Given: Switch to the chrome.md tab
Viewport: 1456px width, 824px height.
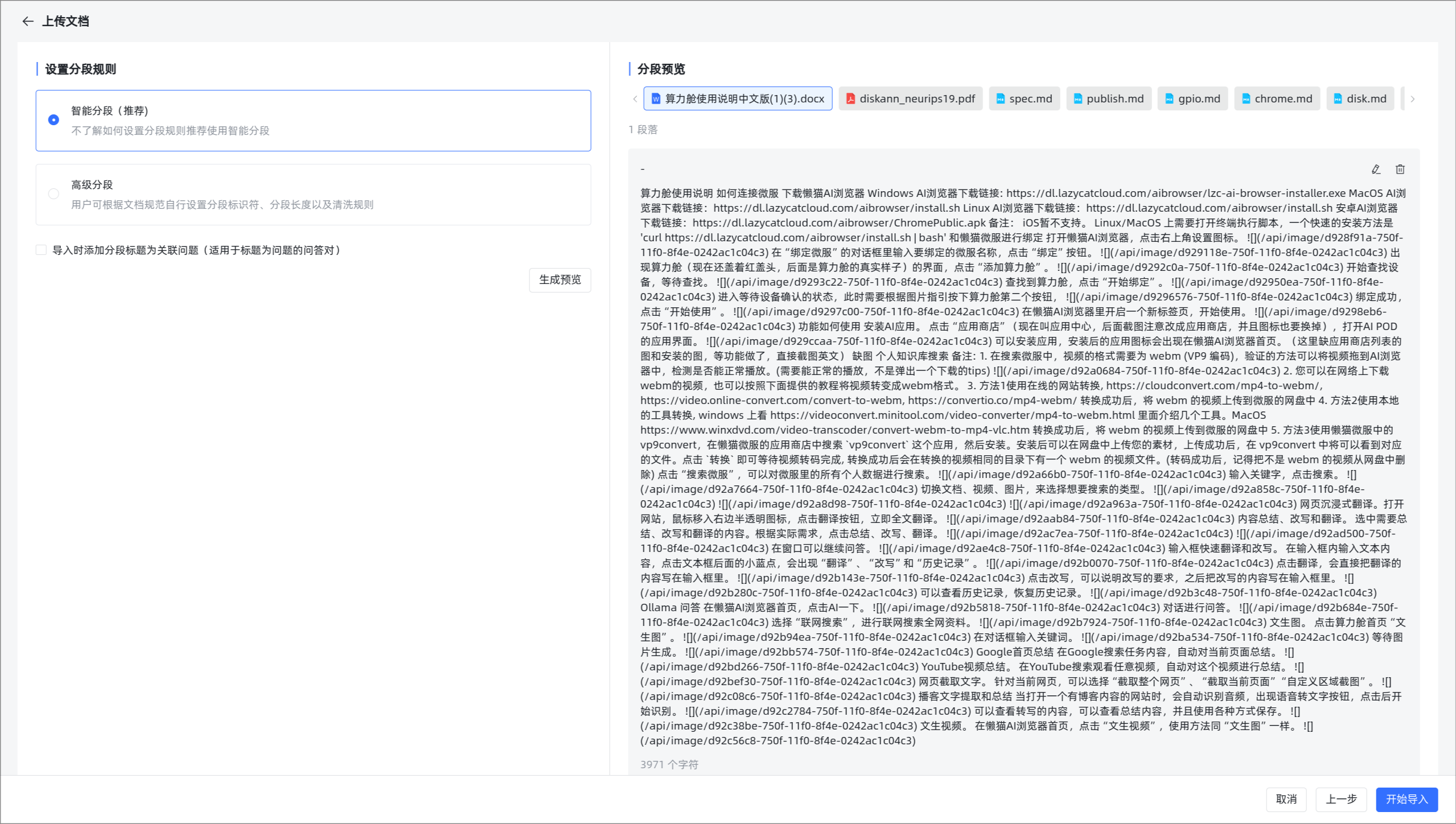Looking at the screenshot, I should (1277, 99).
